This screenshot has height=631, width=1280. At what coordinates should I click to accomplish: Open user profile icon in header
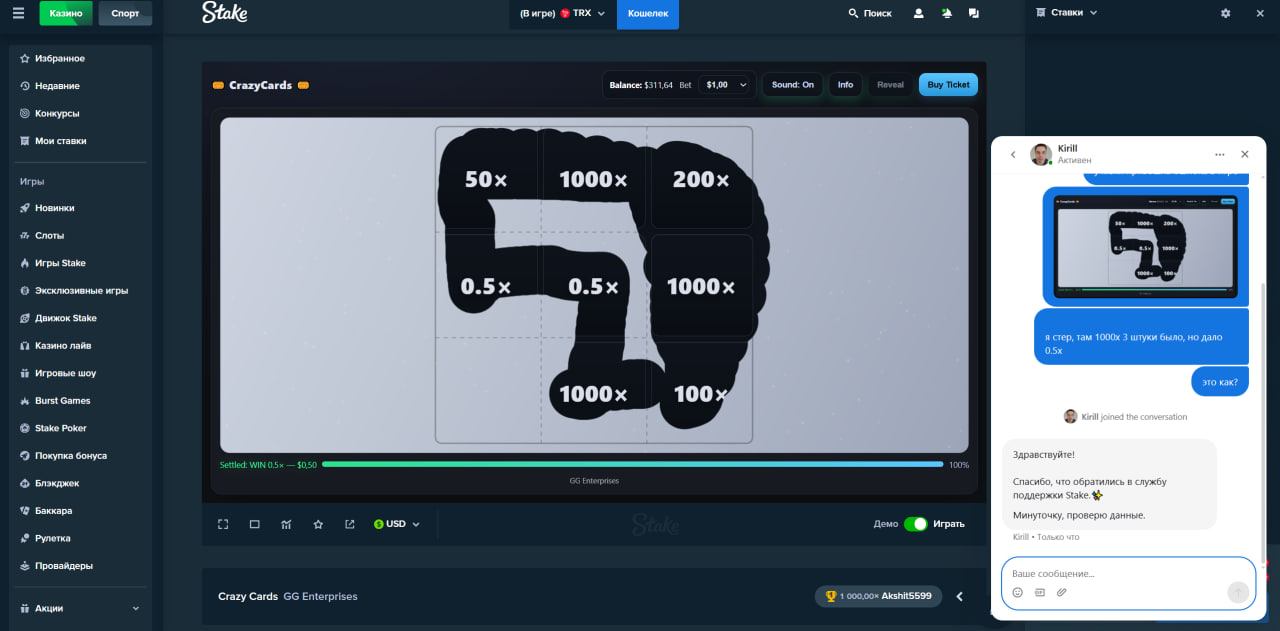coord(918,14)
